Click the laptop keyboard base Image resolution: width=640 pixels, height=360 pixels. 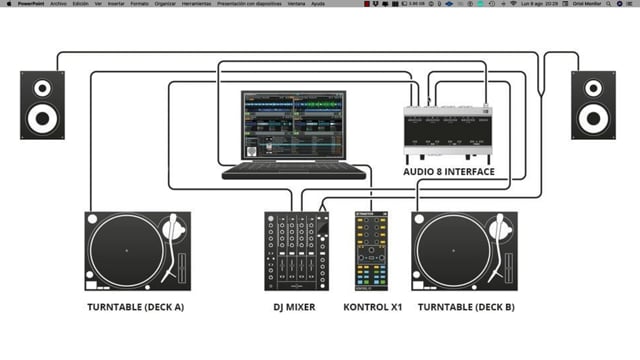tap(294, 171)
